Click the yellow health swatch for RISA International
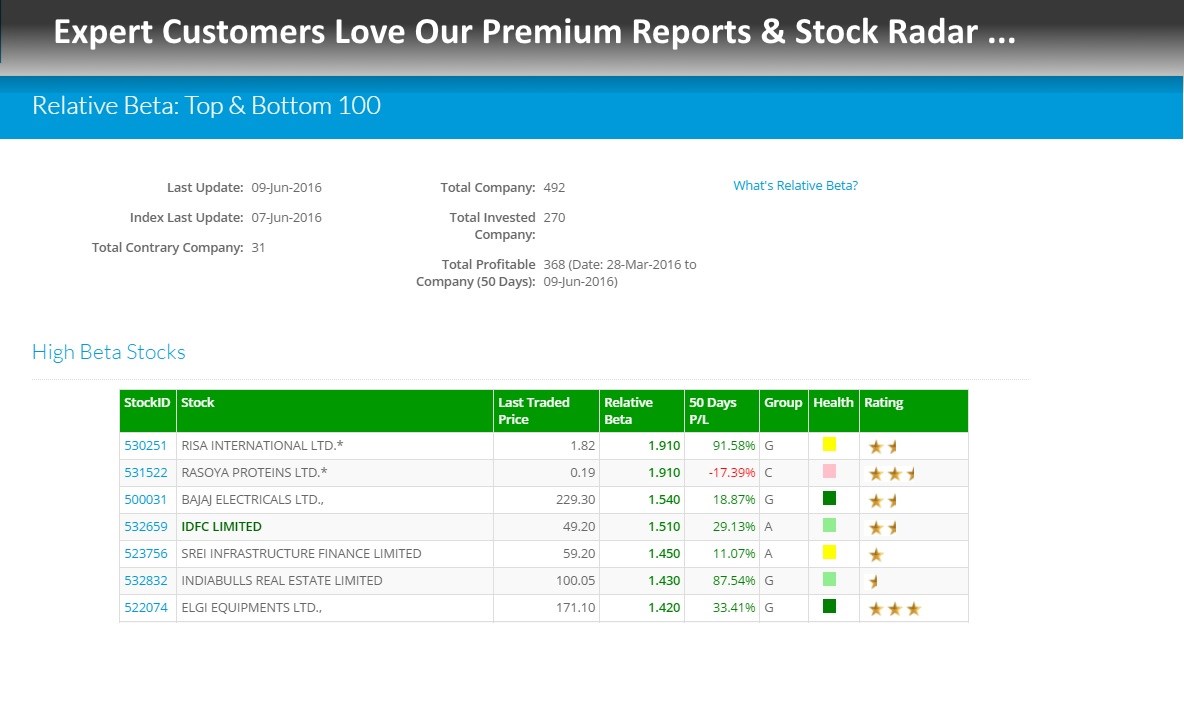 [829, 445]
